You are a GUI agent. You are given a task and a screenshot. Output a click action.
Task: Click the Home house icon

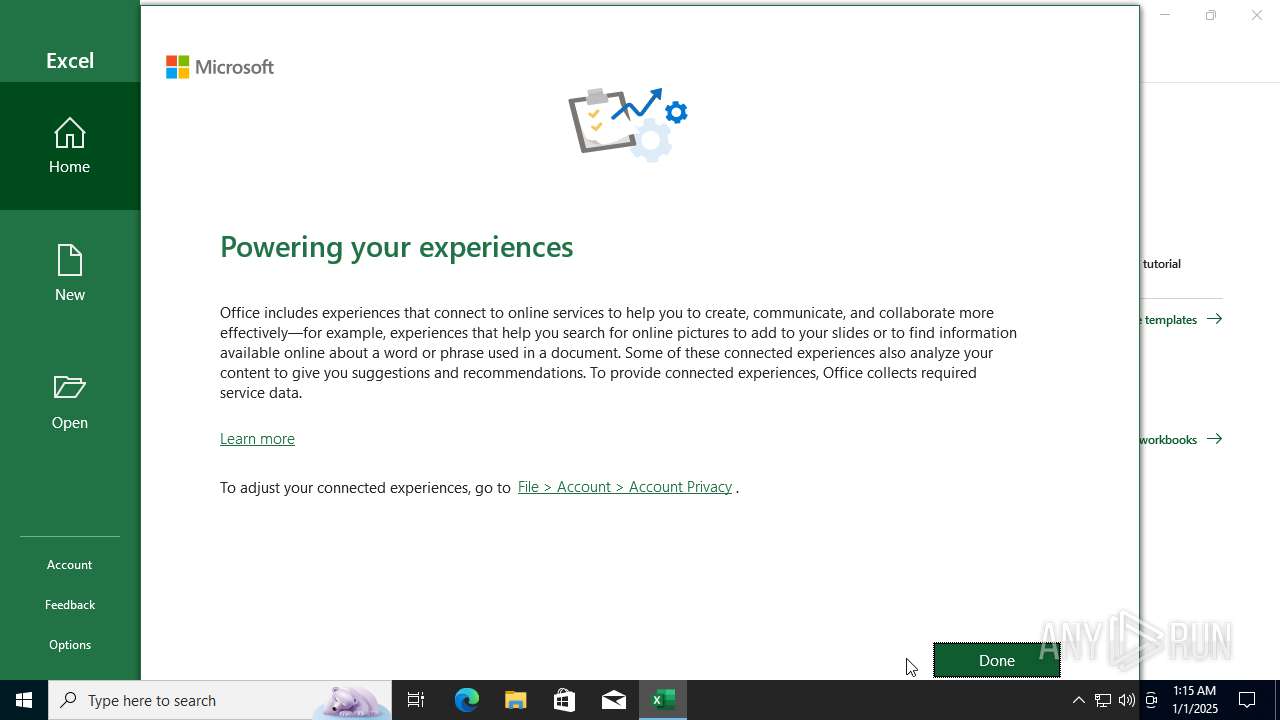[70, 133]
